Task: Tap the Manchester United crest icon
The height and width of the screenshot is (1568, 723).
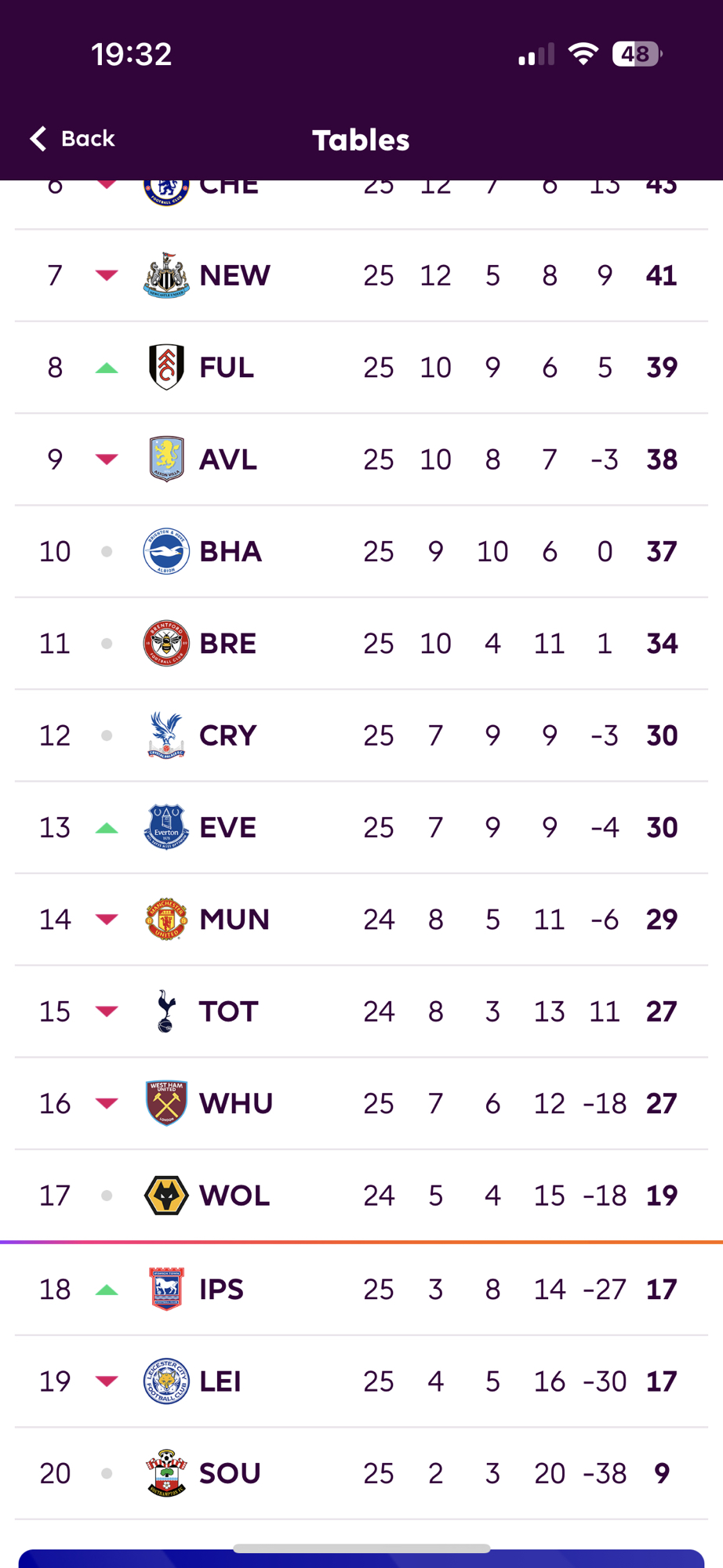Action: 166,919
